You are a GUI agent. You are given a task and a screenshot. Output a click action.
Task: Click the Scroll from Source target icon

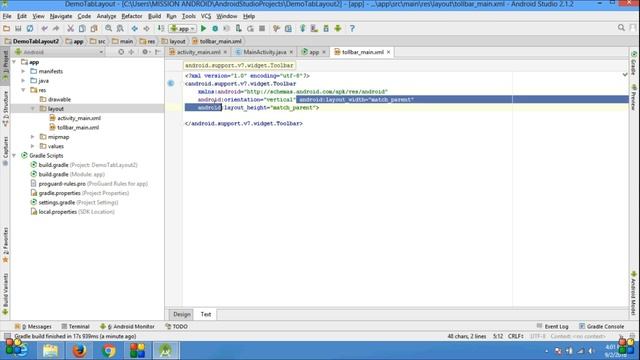pyautogui.click(x=121, y=52)
